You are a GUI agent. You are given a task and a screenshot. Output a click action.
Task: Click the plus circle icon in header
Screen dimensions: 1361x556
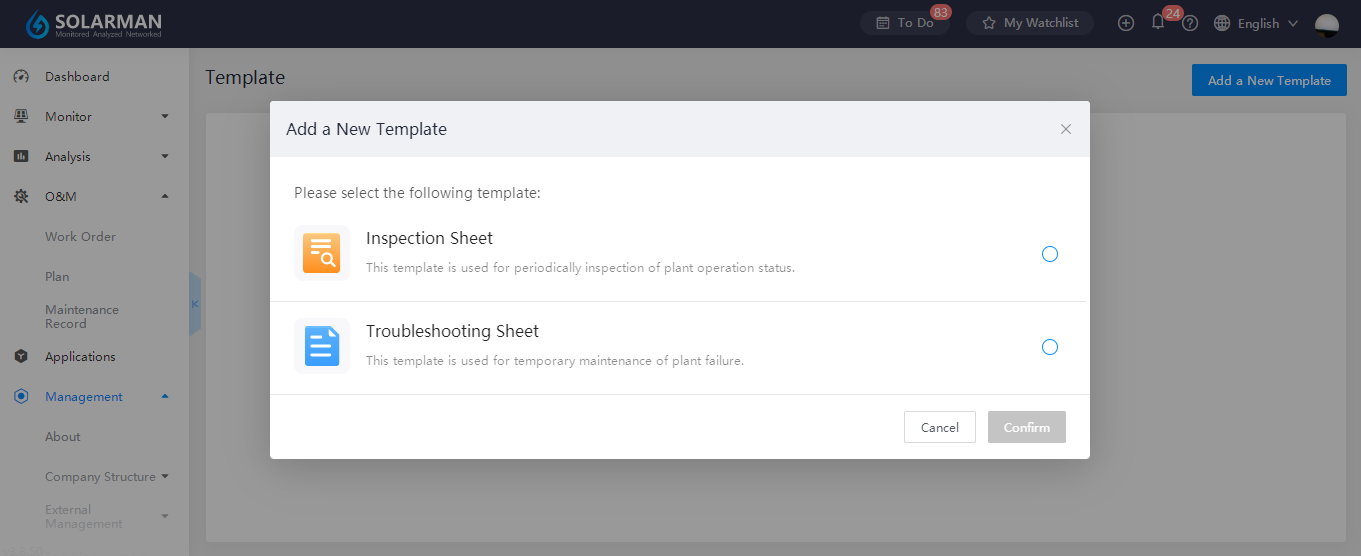(x=1126, y=23)
